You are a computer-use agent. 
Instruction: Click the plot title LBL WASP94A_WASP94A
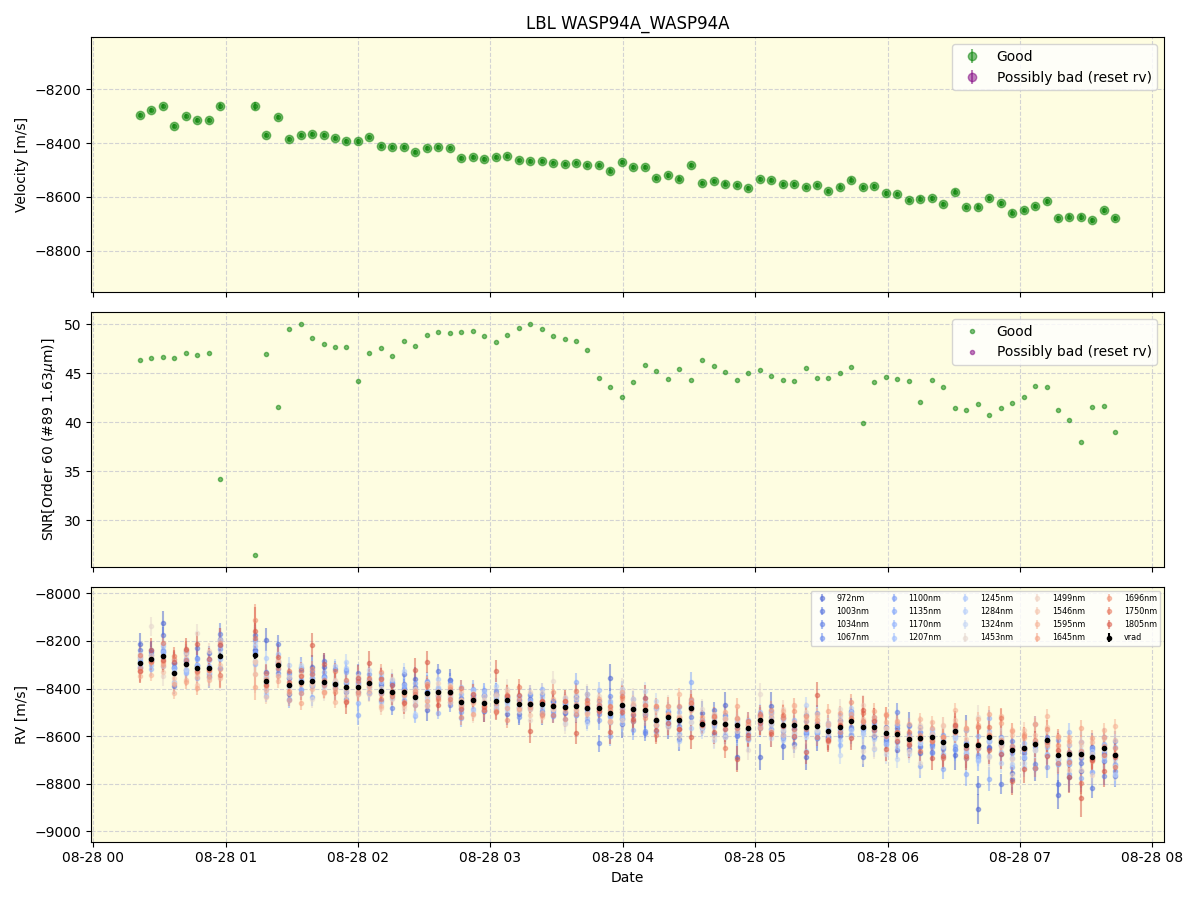(x=627, y=23)
